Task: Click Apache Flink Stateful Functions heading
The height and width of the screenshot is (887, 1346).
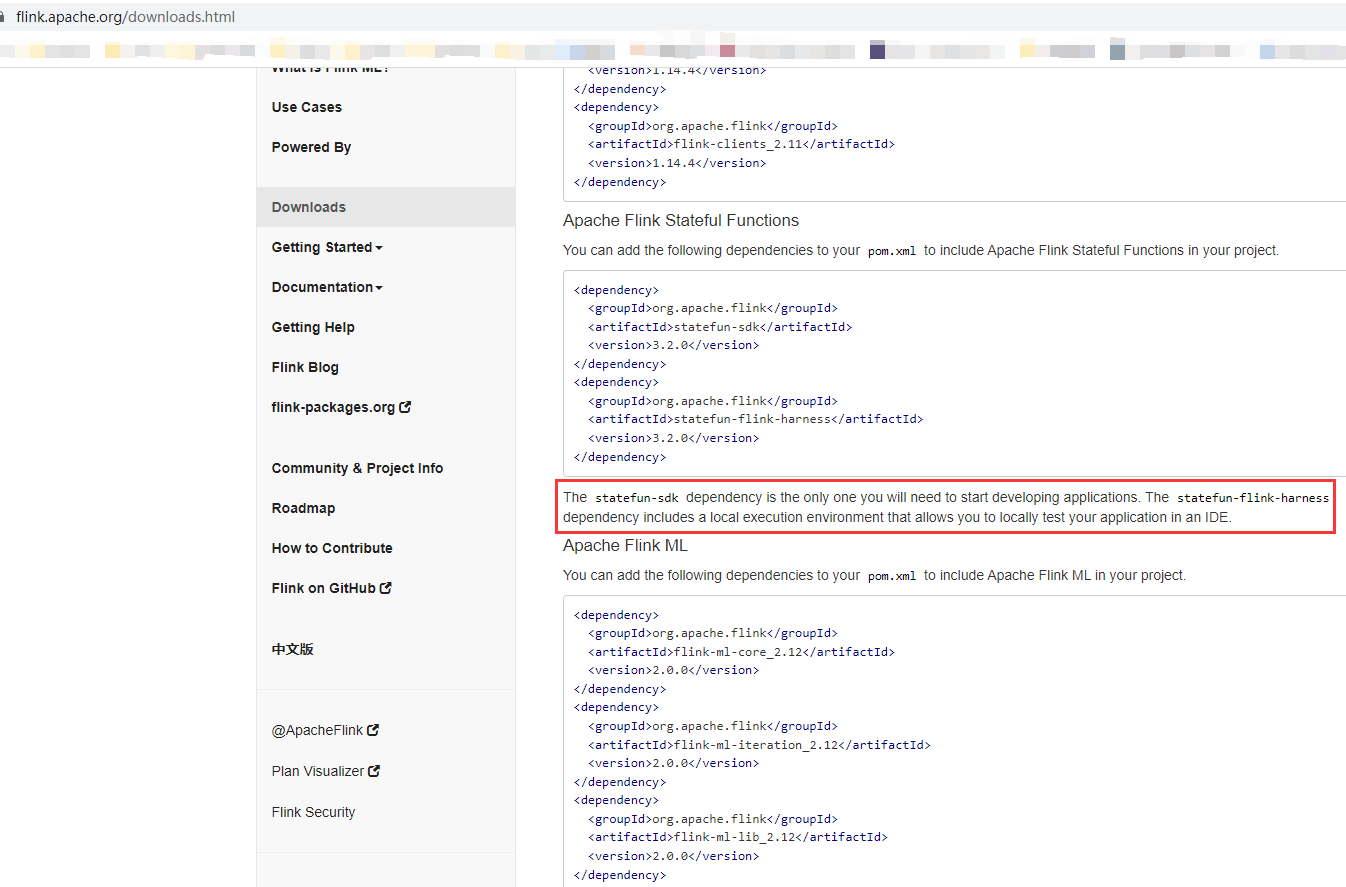Action: click(681, 220)
